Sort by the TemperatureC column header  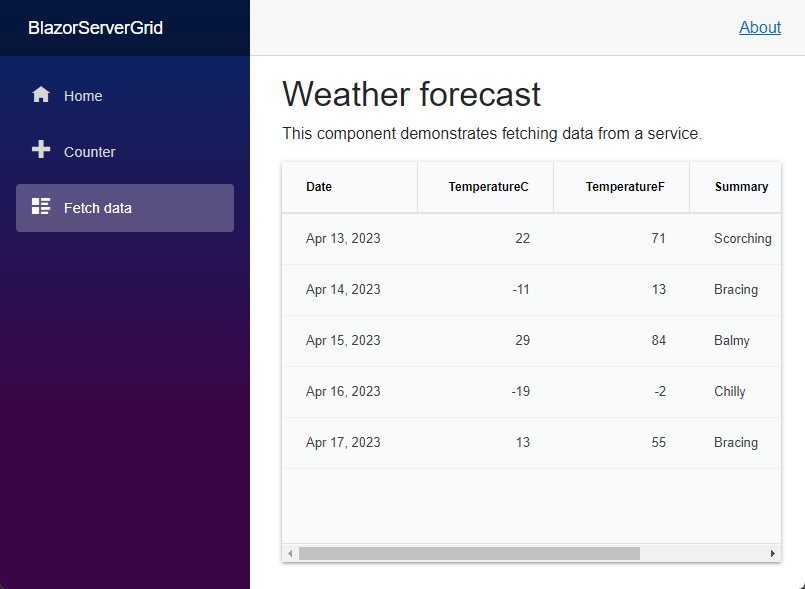click(x=486, y=187)
